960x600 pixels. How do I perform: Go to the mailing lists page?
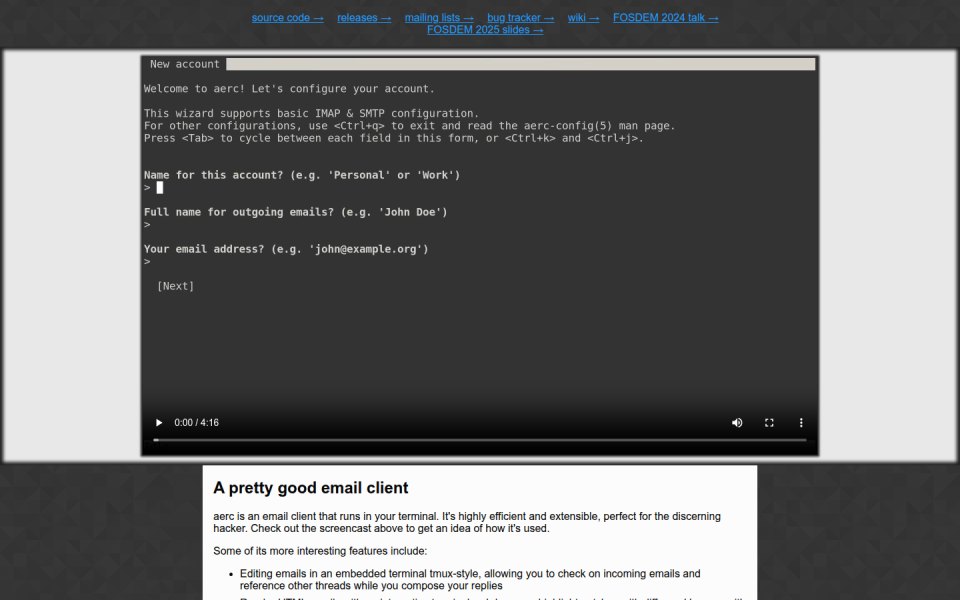[439, 18]
